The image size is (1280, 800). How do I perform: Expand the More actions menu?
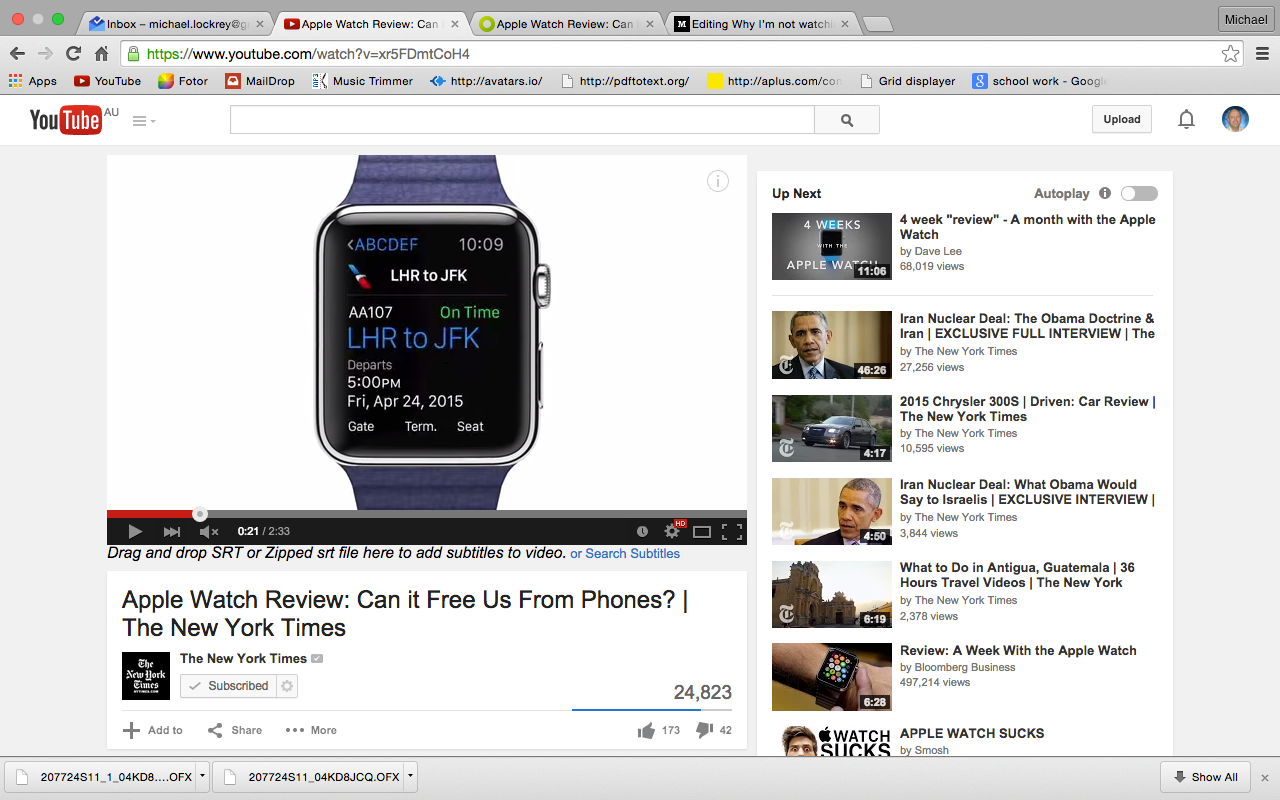point(311,730)
